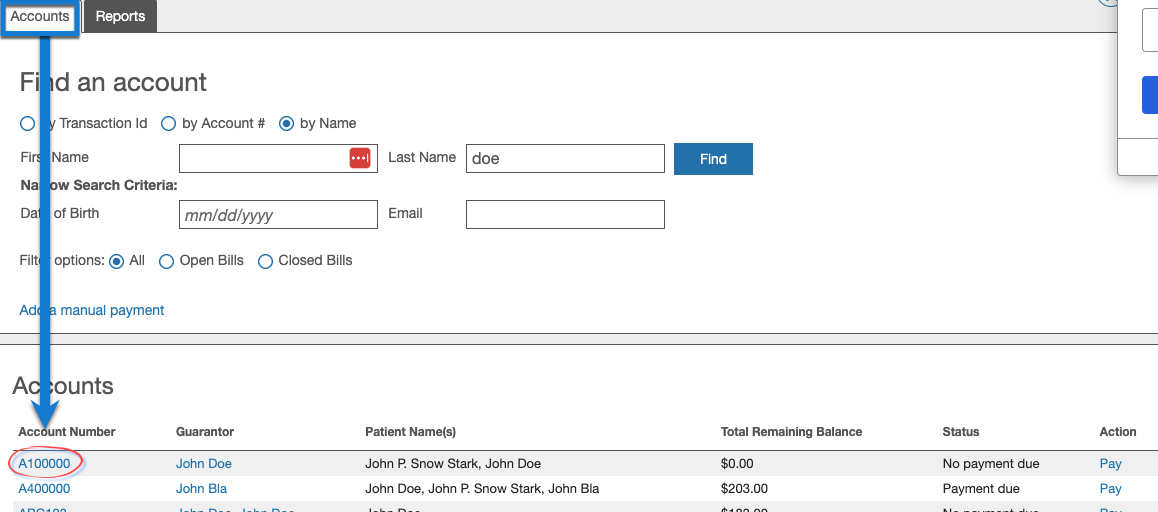Screen dimensions: 1158x512
Task: Select search by Account # option
Action: click(168, 124)
